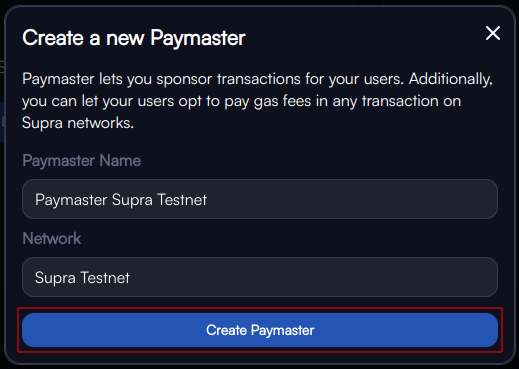
Task: Click the 'Supra networks.' text in description
Action: click(78, 123)
